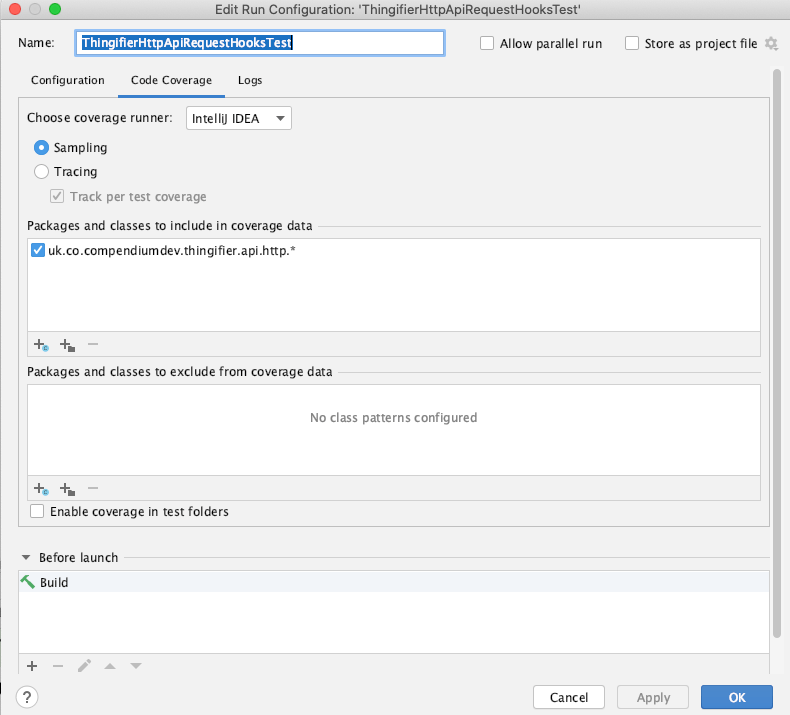This screenshot has width=790, height=715.
Task: Enable coverage in test folders checkbox
Action: pos(37,511)
